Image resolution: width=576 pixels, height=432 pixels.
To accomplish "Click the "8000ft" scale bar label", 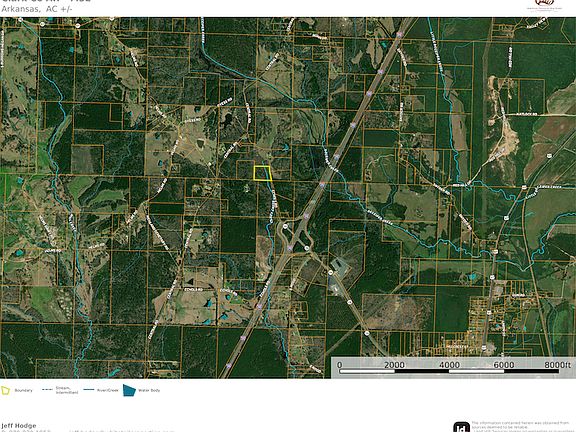I will tap(558, 365).
